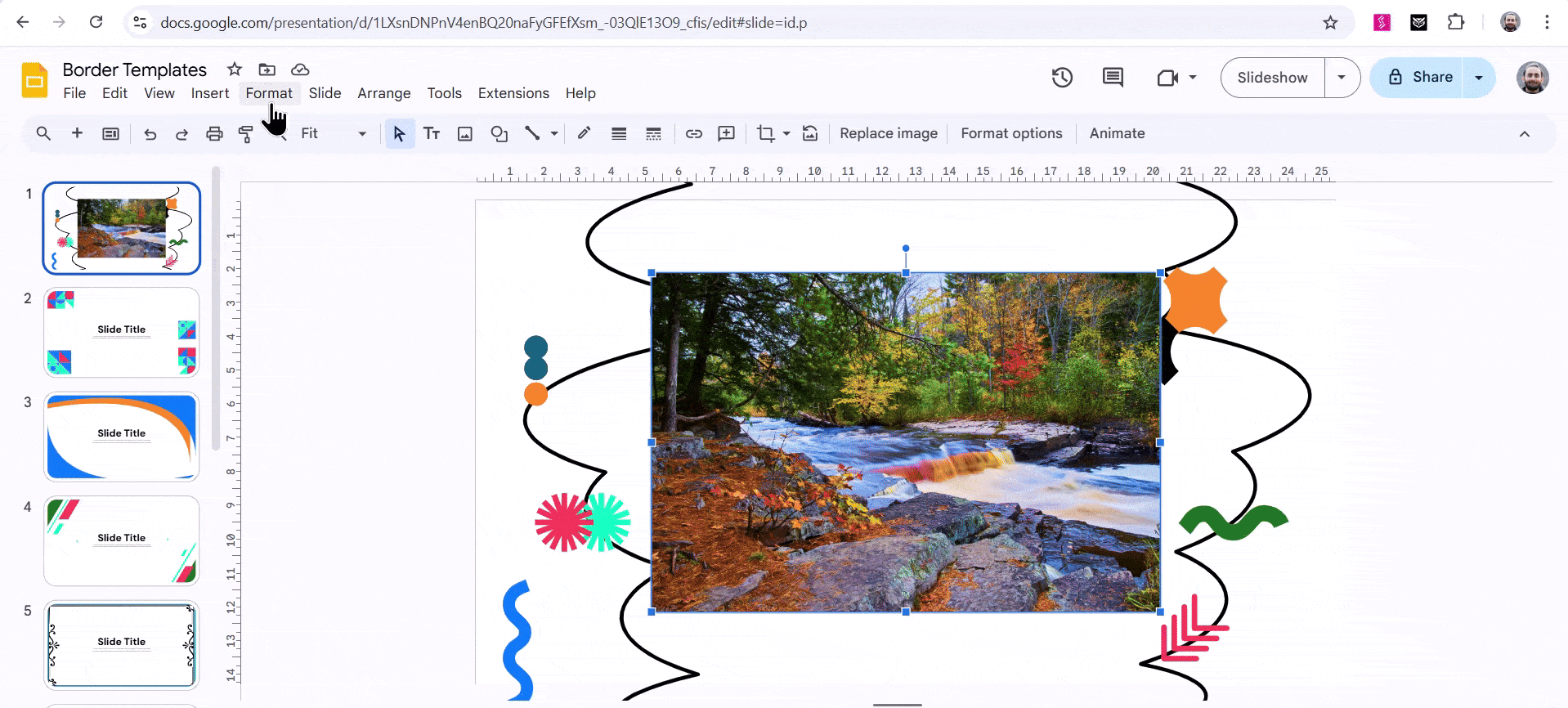Select slide 2 thumbnail
Screen dimensions: 1568x708
(x=122, y=332)
